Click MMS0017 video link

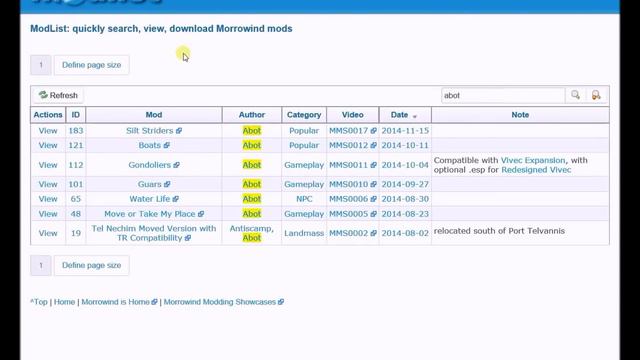(349, 131)
